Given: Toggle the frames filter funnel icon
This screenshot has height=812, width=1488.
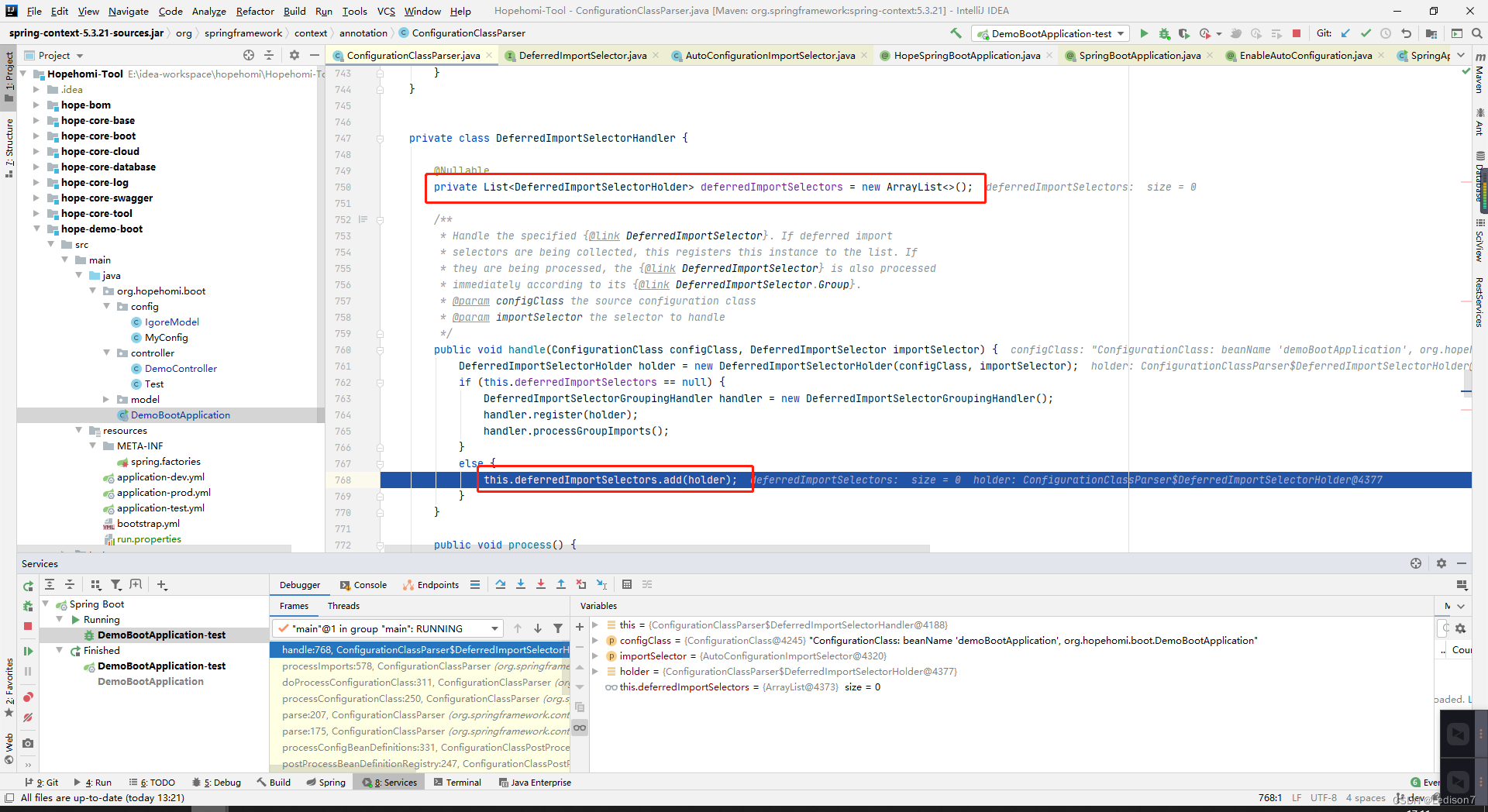Looking at the screenshot, I should click(x=558, y=628).
